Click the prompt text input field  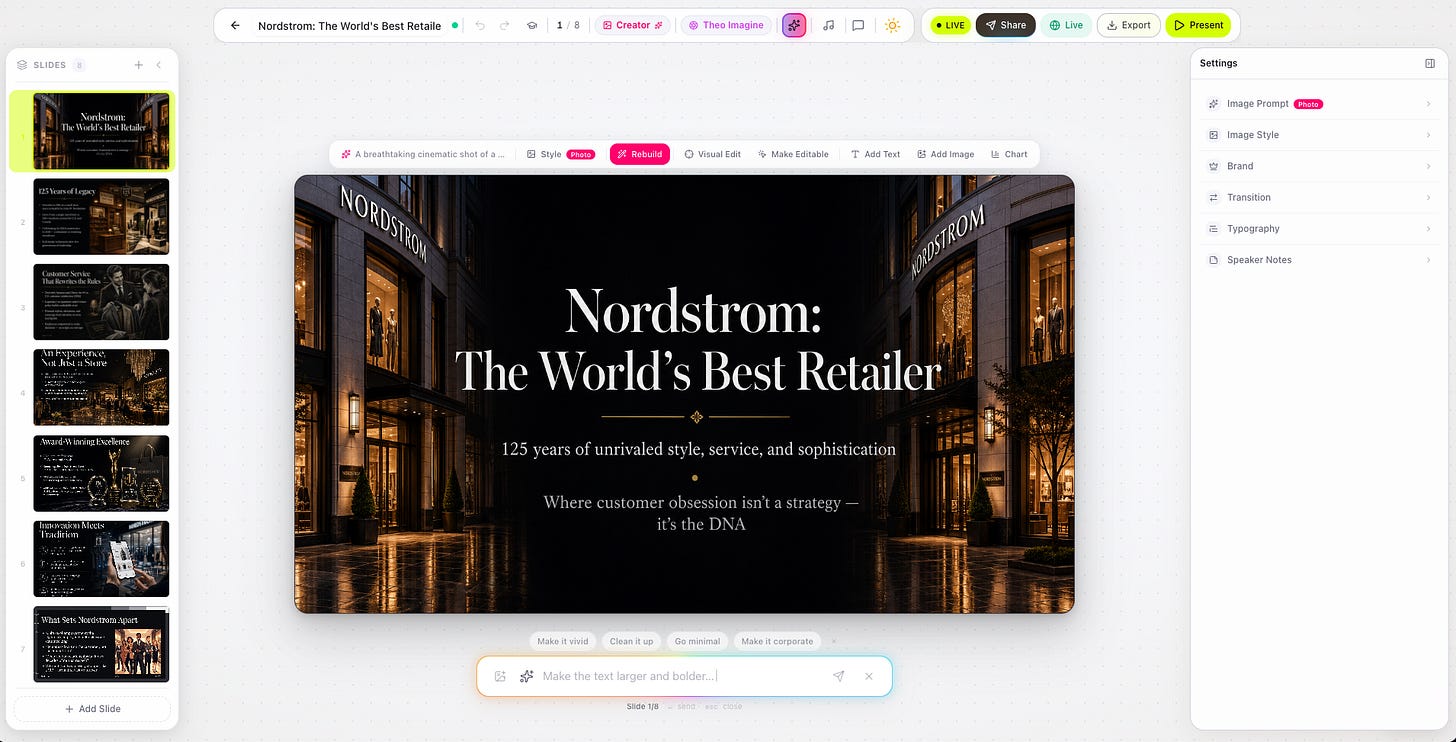coord(683,676)
